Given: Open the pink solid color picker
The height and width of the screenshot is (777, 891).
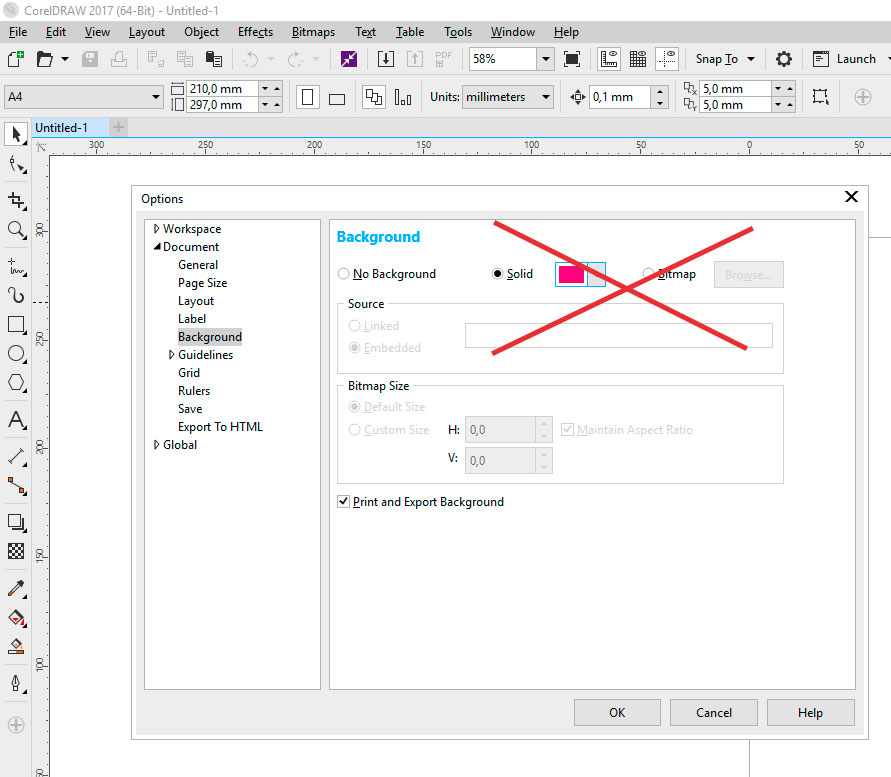Looking at the screenshot, I should pyautogui.click(x=580, y=275).
